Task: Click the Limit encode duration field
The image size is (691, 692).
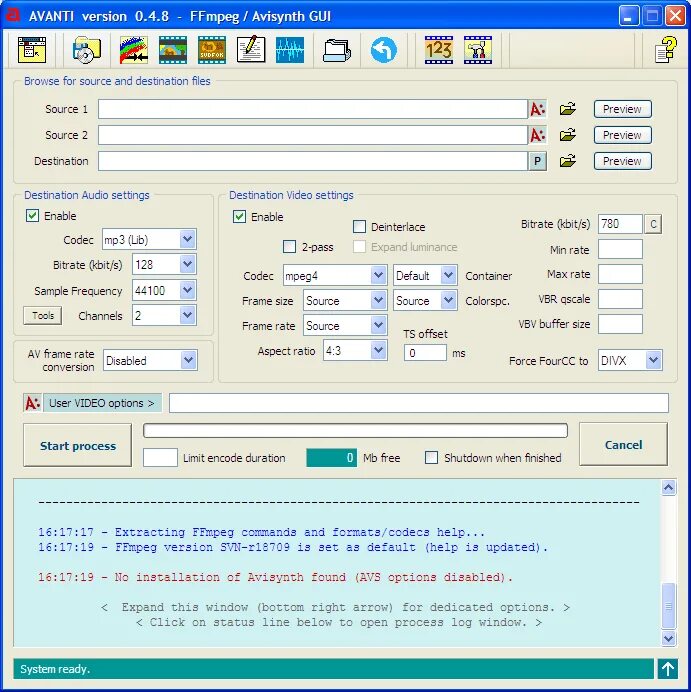Action: coord(160,458)
